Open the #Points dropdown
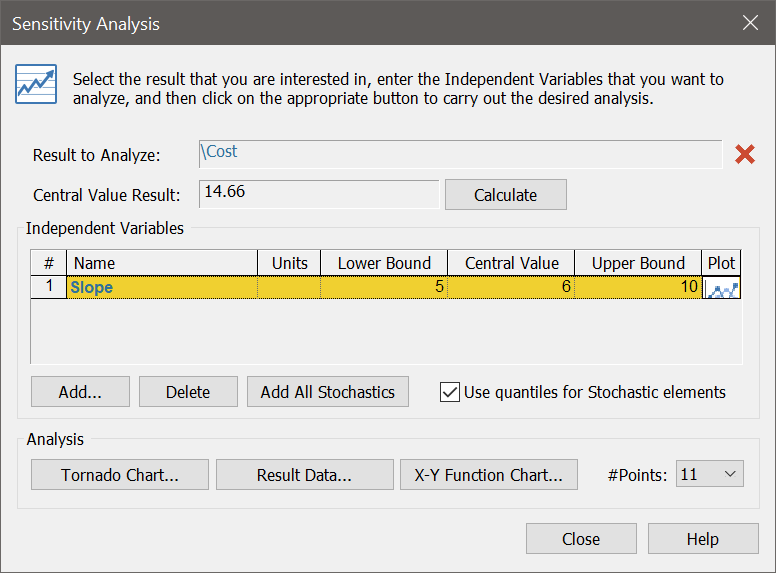 click(709, 474)
